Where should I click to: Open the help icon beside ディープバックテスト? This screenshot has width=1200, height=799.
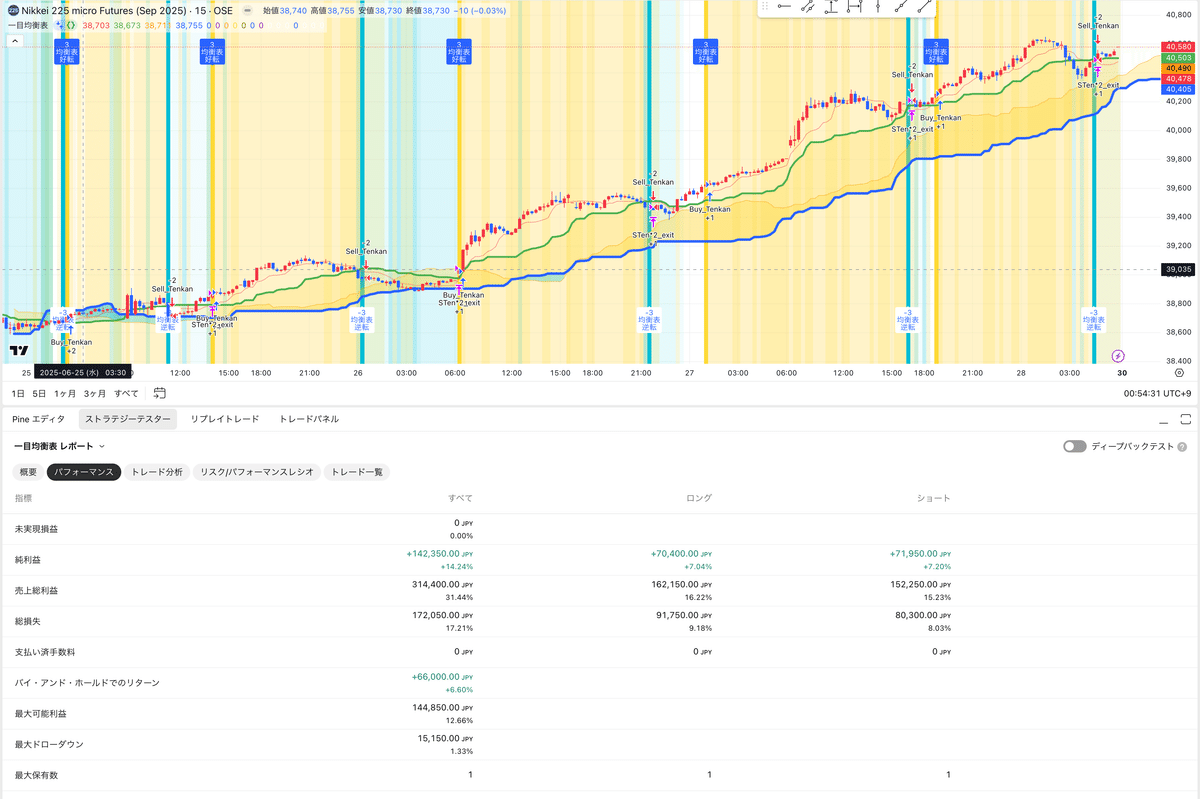click(x=1182, y=447)
